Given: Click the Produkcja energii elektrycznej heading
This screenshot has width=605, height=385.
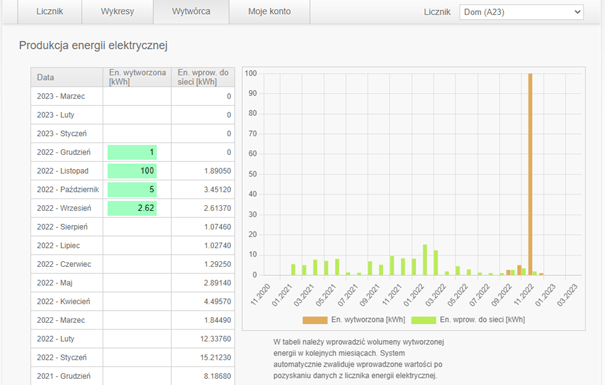Looking at the screenshot, I should click(93, 46).
